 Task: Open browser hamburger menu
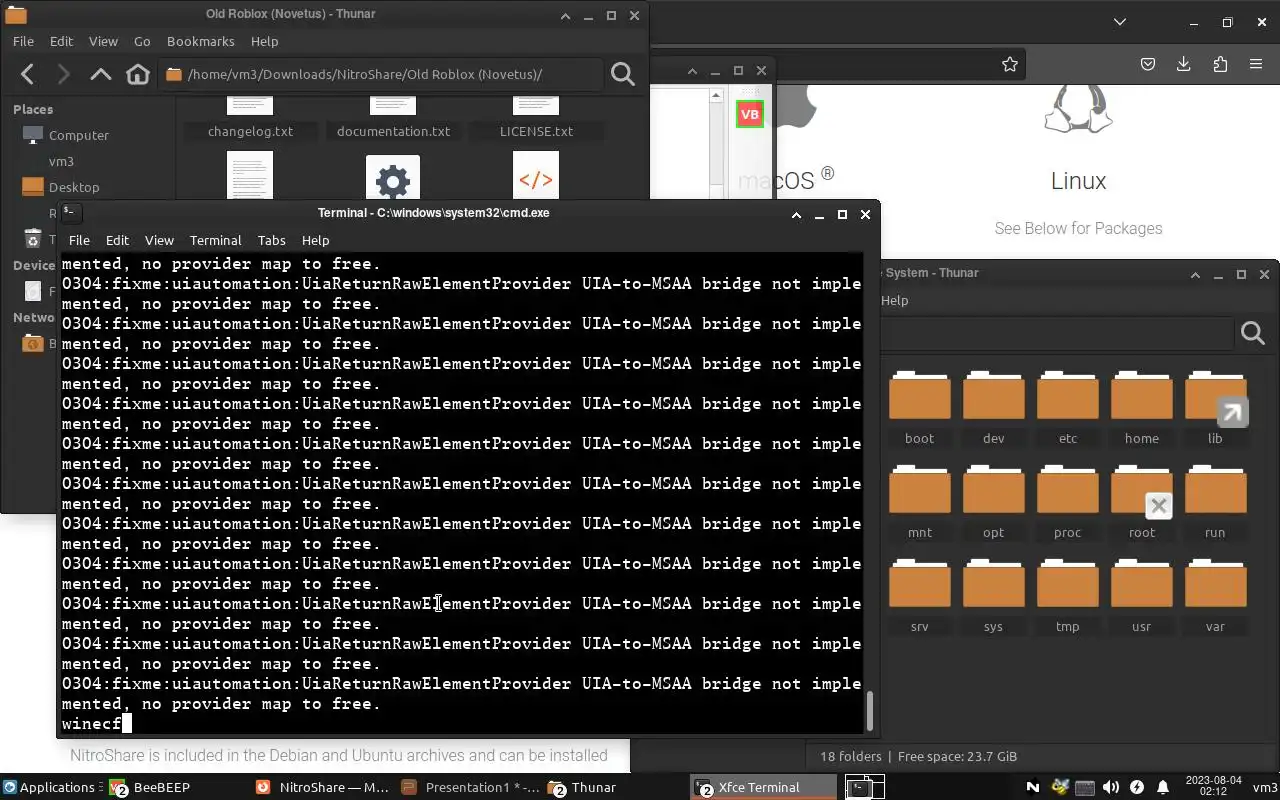pos(1256,64)
